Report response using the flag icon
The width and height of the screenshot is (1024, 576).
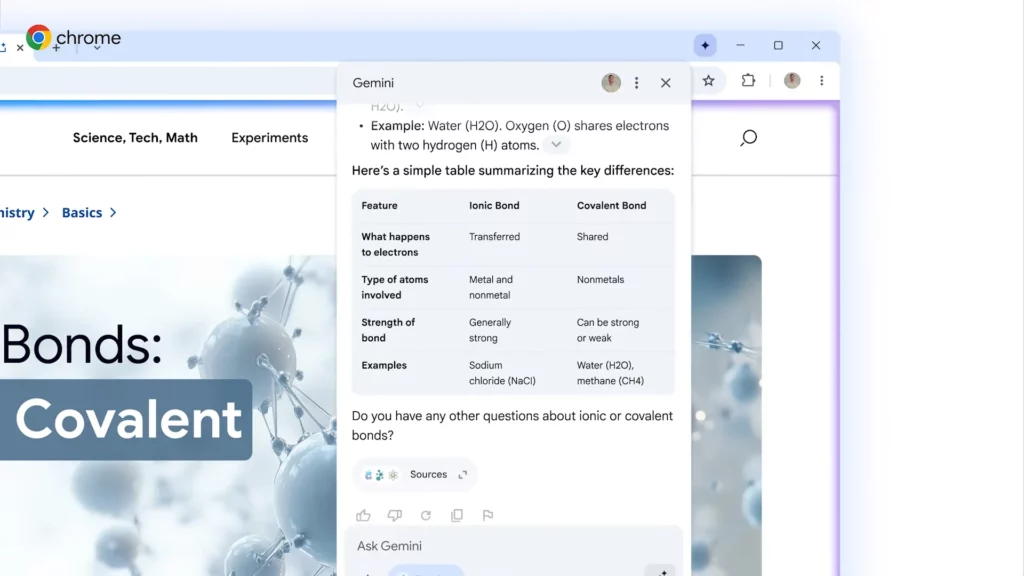pyautogui.click(x=488, y=516)
